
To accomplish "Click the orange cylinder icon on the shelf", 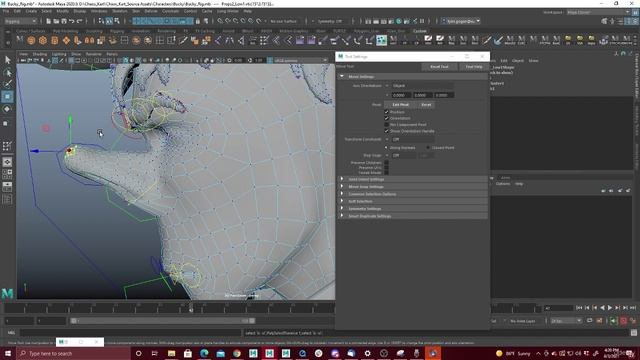I will pos(54,40).
